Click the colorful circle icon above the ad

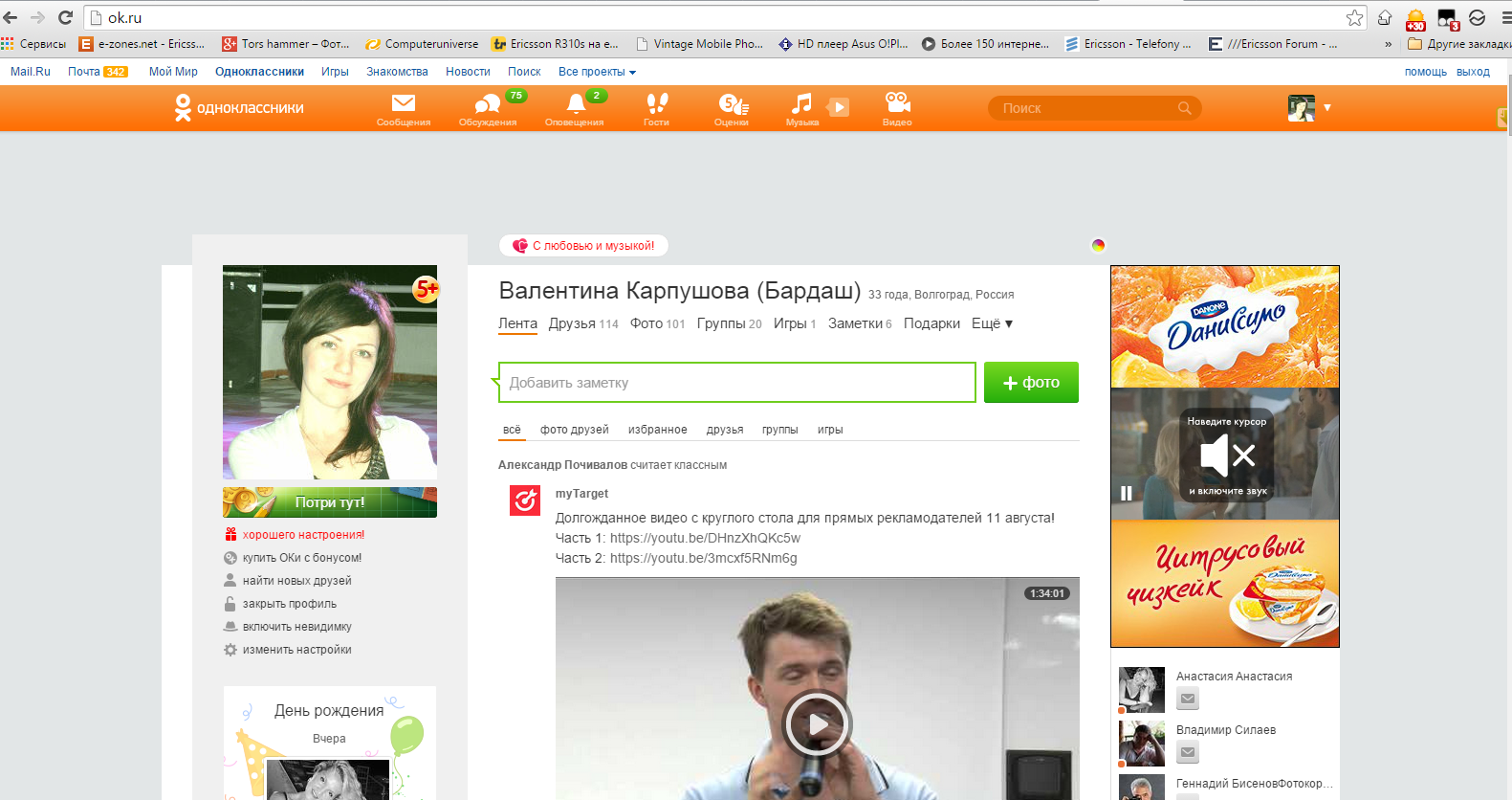pyautogui.click(x=1098, y=245)
